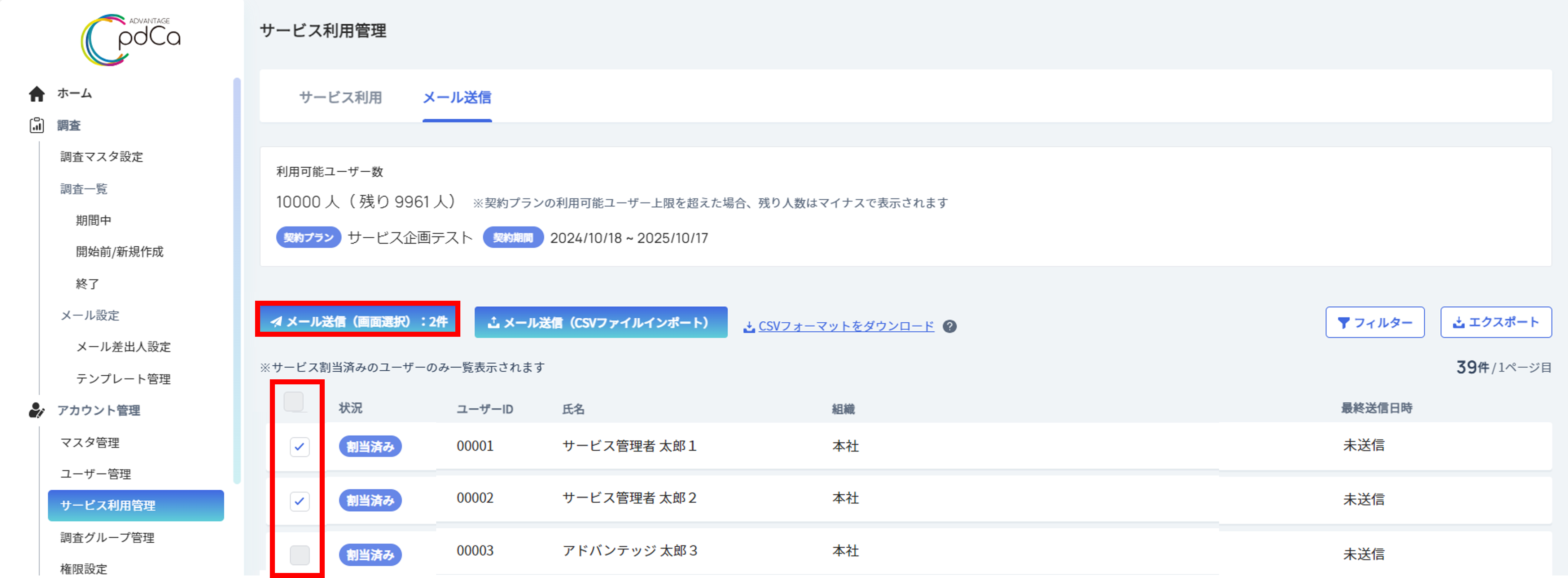1568x578 pixels.
Task: Click user ID 00003 cell
Action: (x=475, y=551)
